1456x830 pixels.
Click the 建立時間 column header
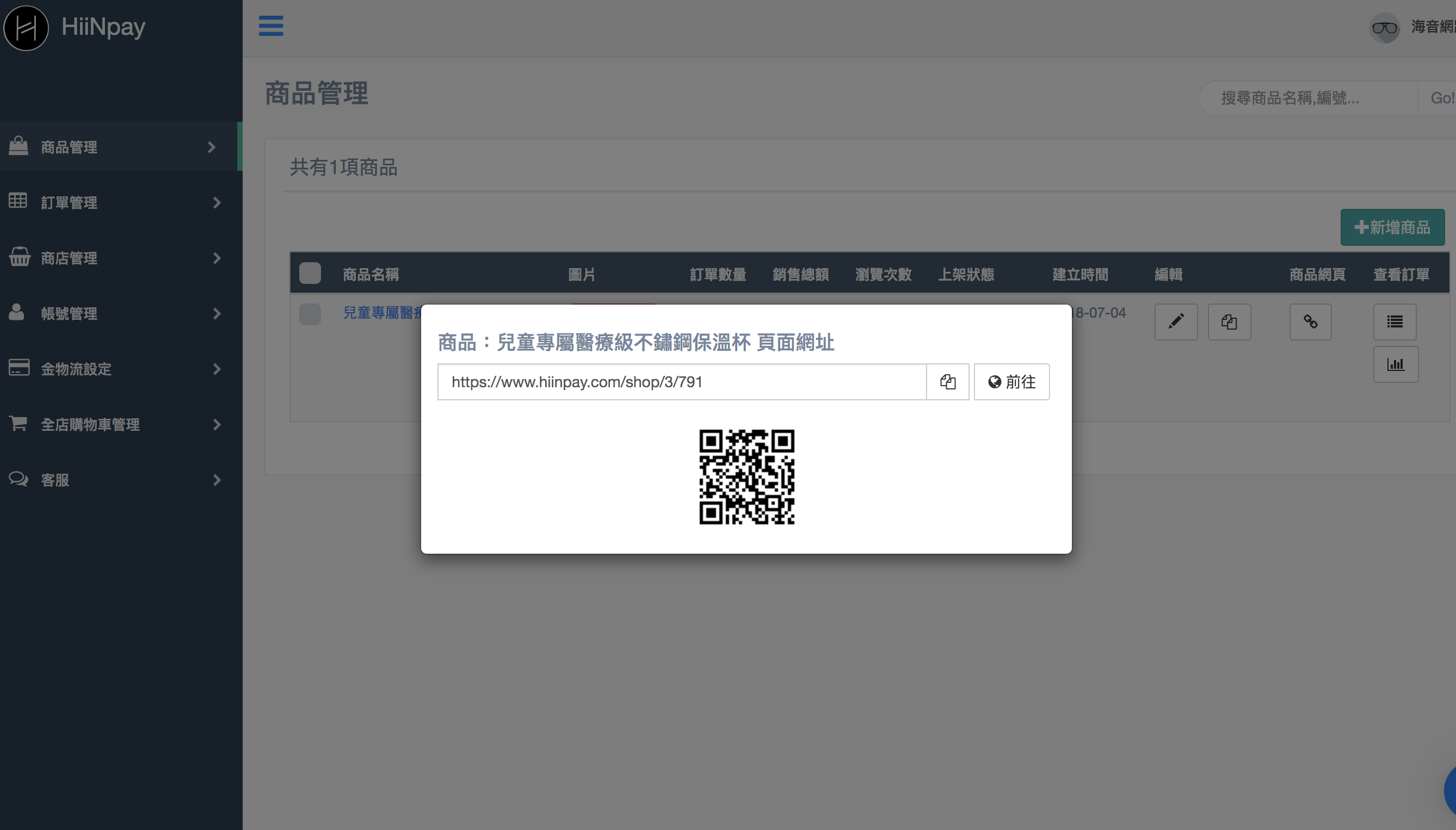click(1081, 275)
